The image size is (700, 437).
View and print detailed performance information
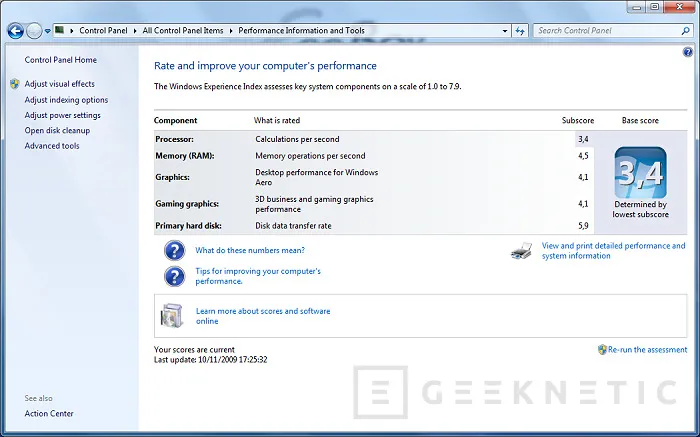point(613,251)
